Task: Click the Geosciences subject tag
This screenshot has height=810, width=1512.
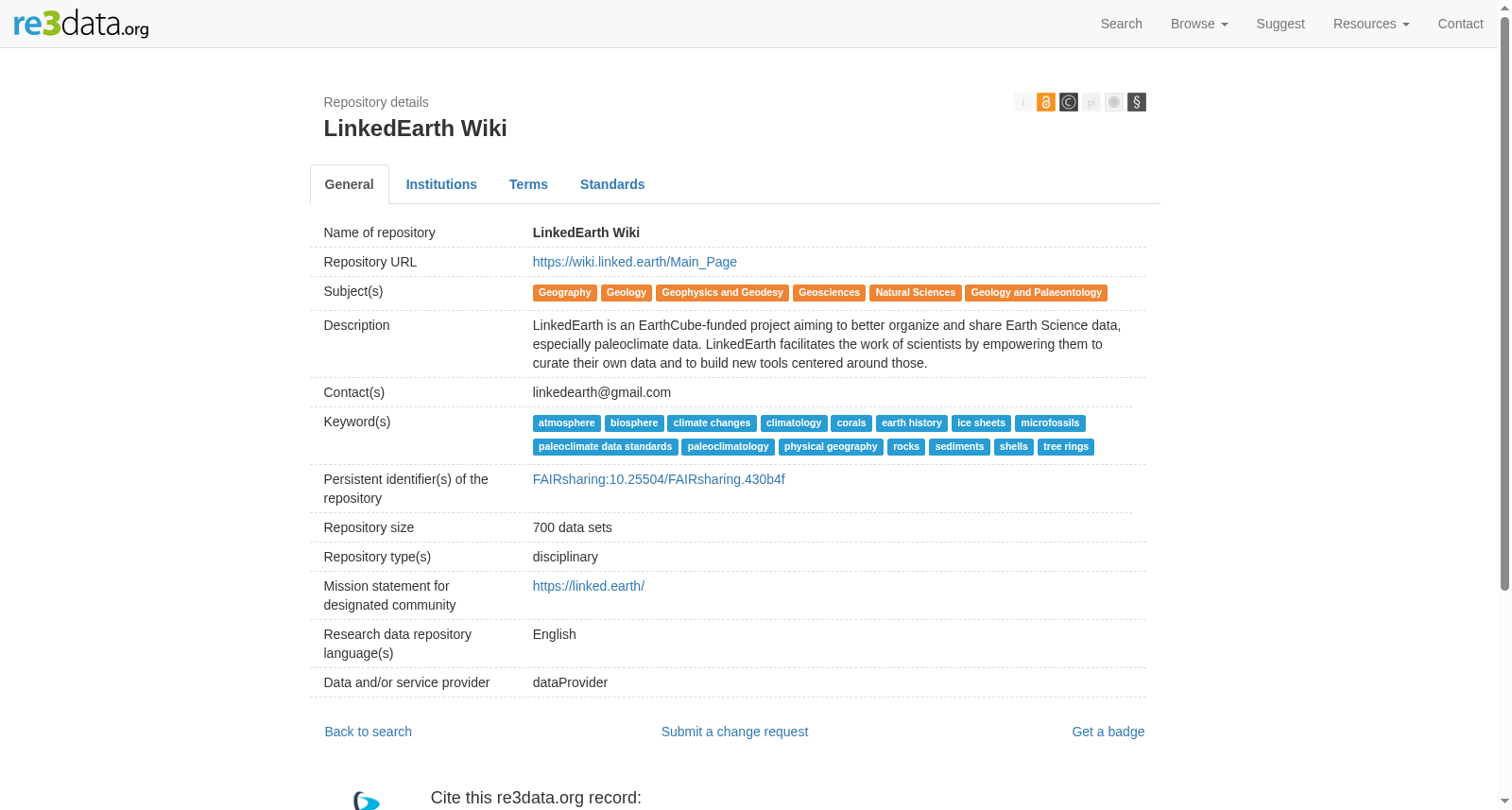Action: click(x=830, y=293)
